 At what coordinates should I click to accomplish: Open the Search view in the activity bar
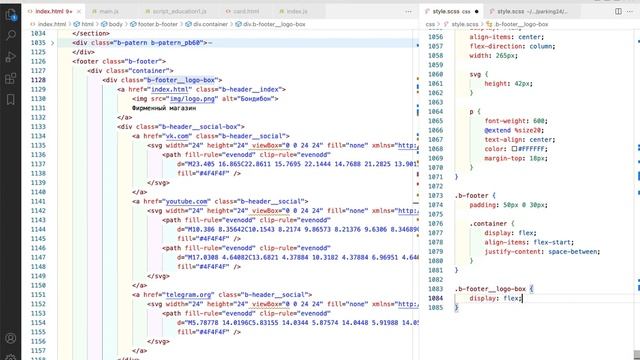[x=11, y=36]
